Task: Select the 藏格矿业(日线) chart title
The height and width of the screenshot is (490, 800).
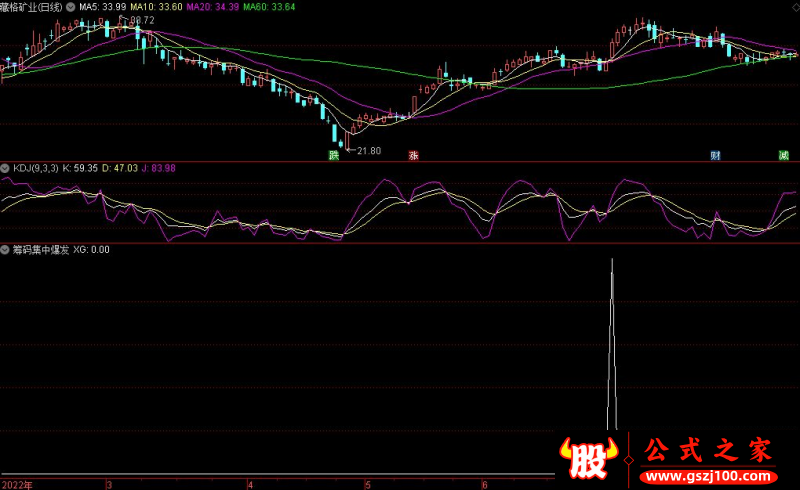Action: pos(32,7)
